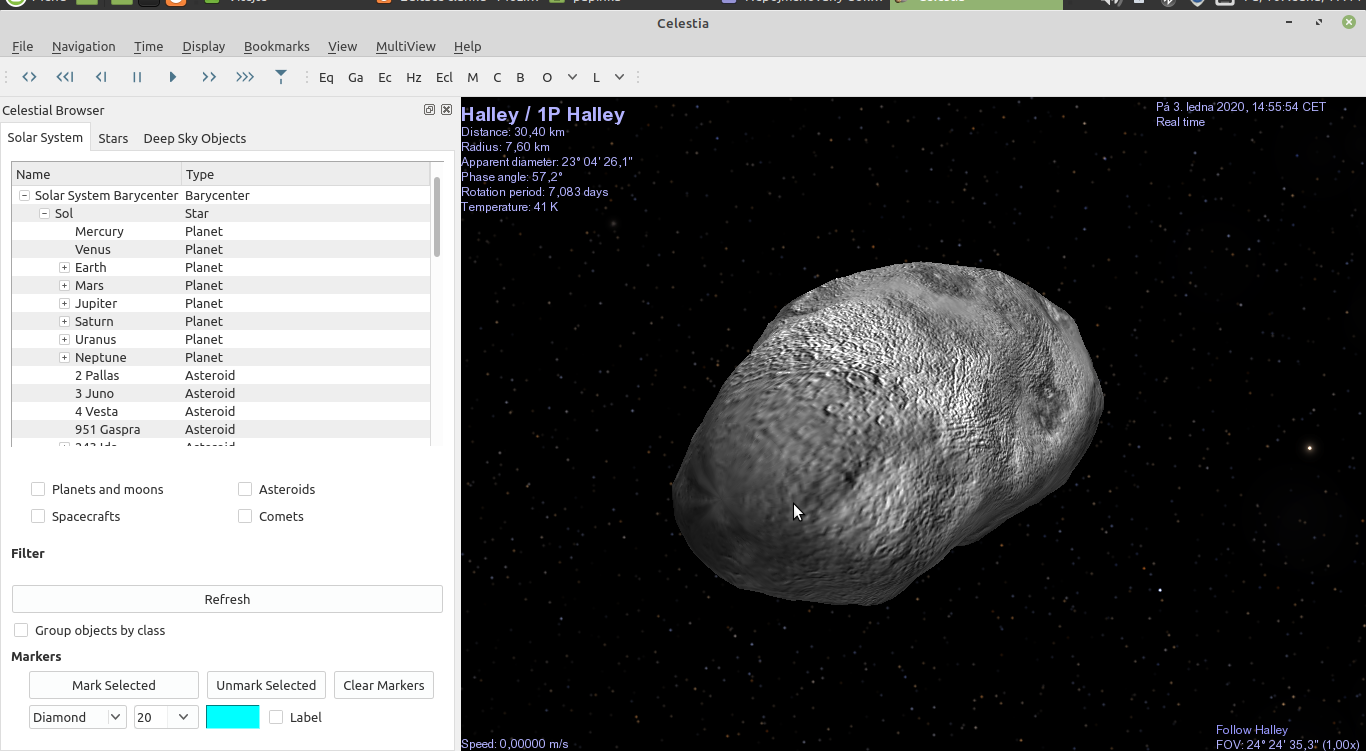Open the Bookmarks menu
Viewport: 1366px width, 751px height.
tap(276, 46)
